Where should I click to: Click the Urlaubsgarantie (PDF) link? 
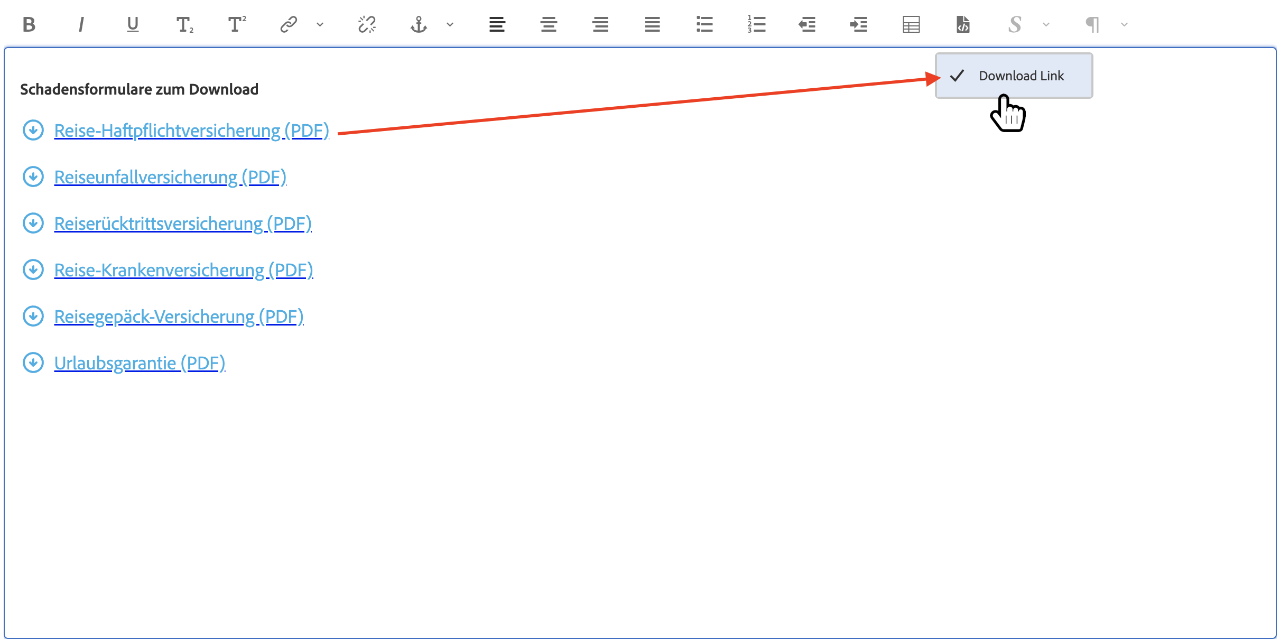point(140,363)
